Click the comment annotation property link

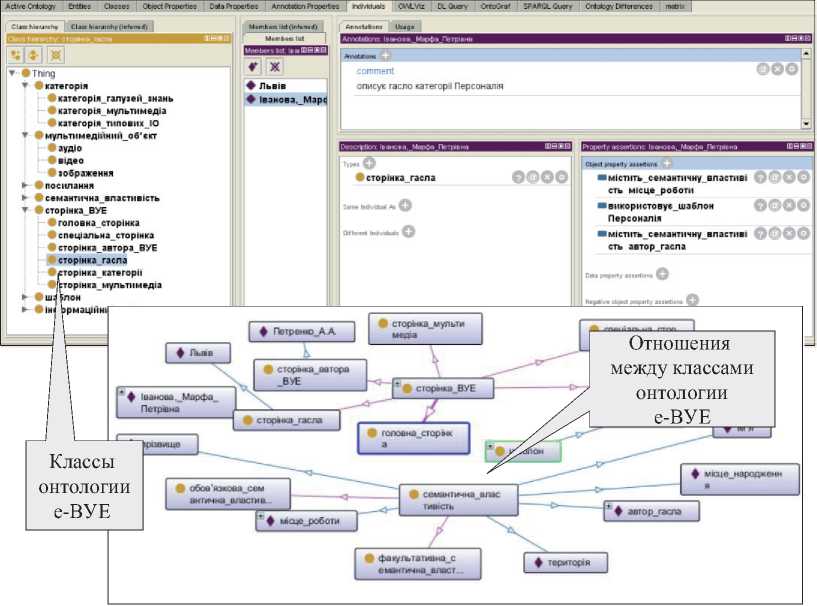coord(375,71)
